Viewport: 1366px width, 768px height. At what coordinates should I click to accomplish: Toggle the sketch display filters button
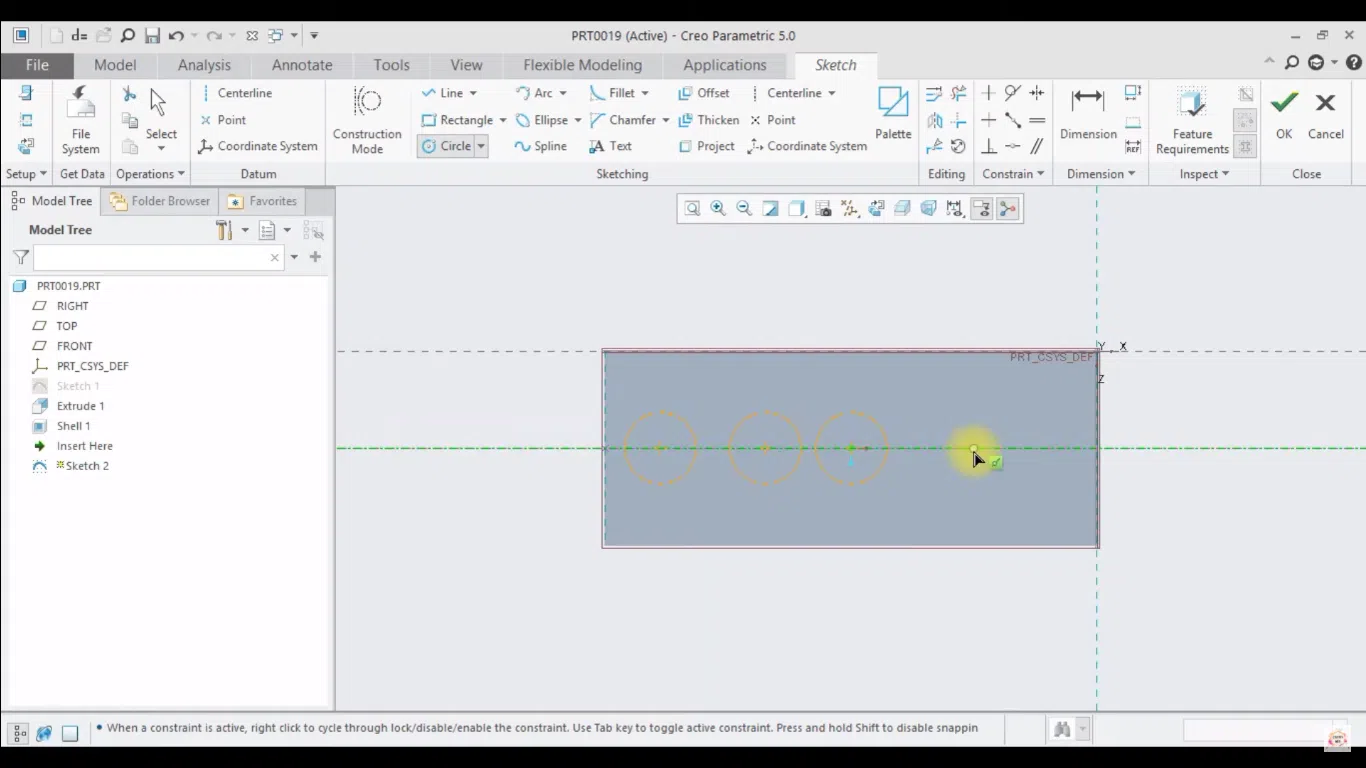click(982, 208)
